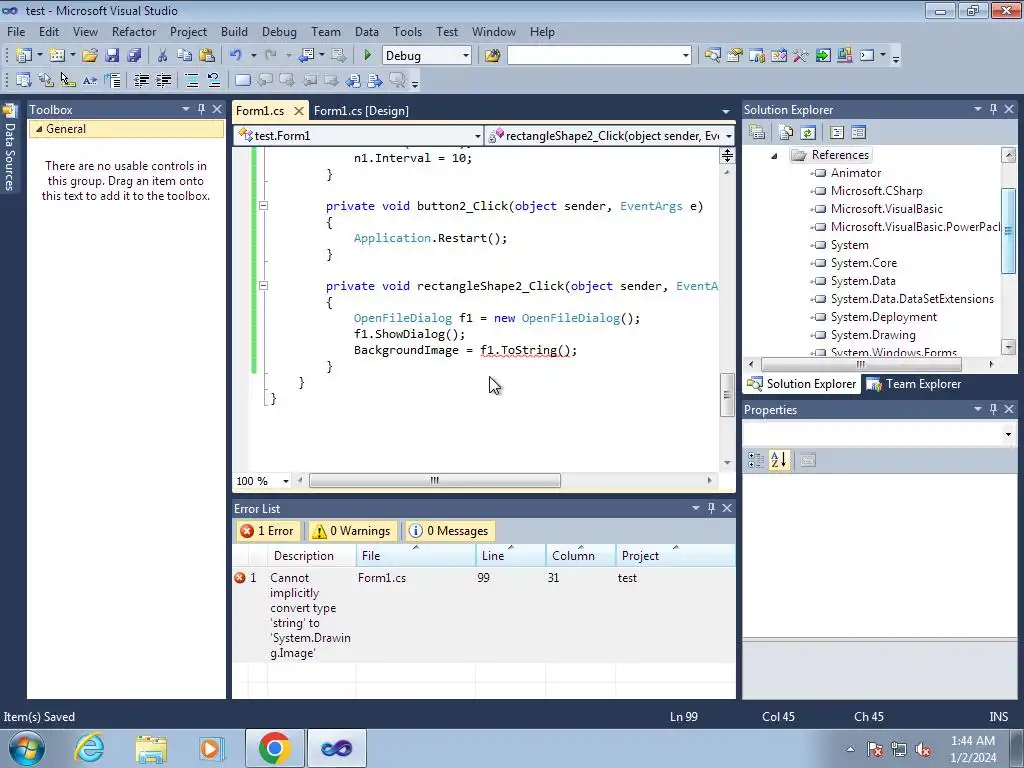The width and height of the screenshot is (1024, 768).
Task: Sort errors by the Project column header
Action: [675, 556]
